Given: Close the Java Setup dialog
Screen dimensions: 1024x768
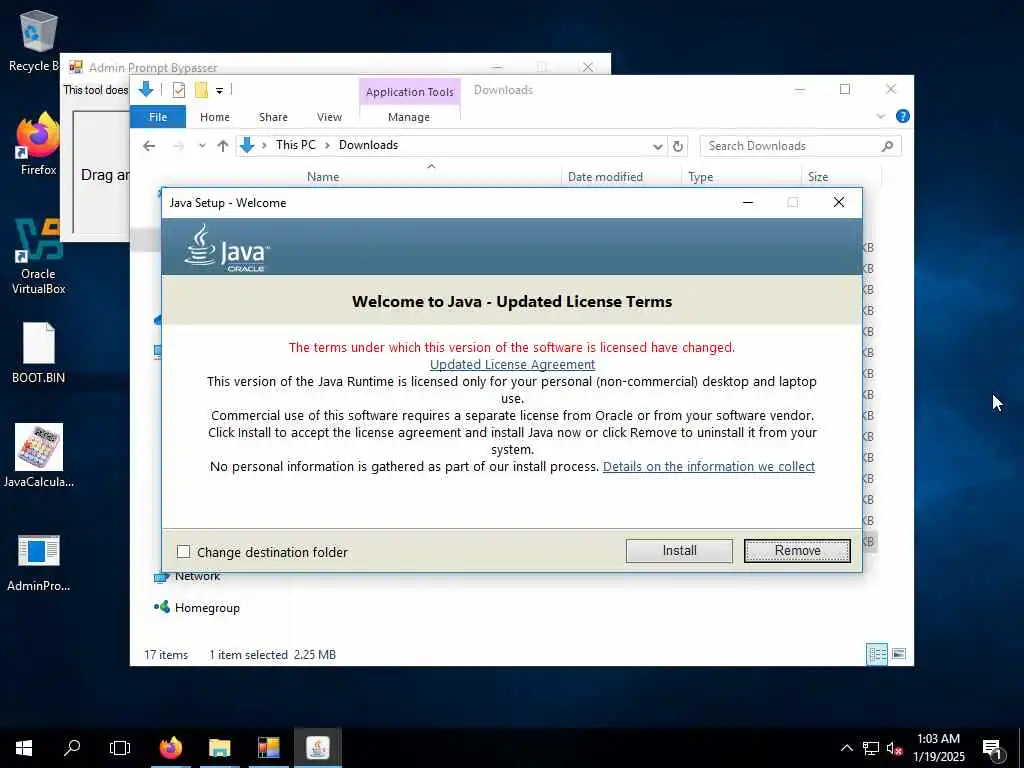Looking at the screenshot, I should pos(839,202).
